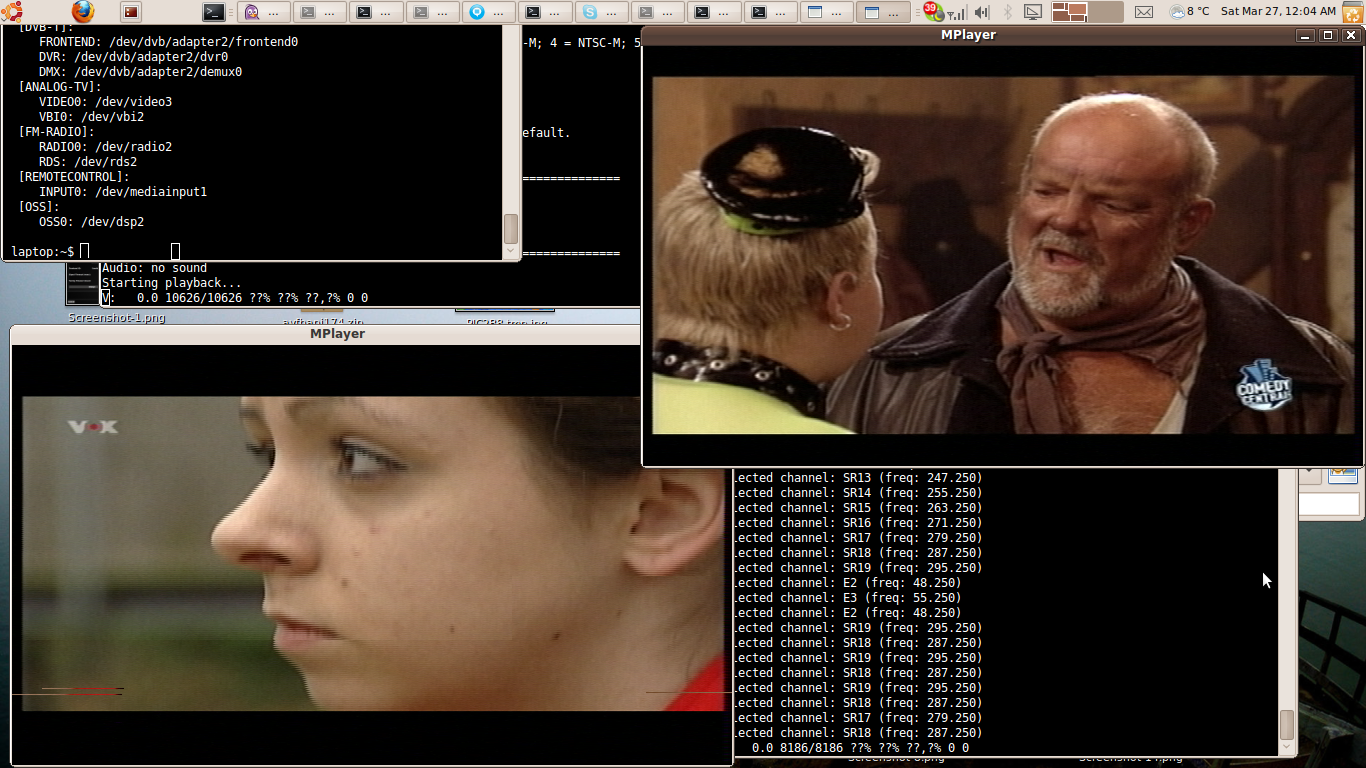This screenshot has width=1366, height=768.
Task: Open update notifier icon with 39 badge
Action: (932, 12)
